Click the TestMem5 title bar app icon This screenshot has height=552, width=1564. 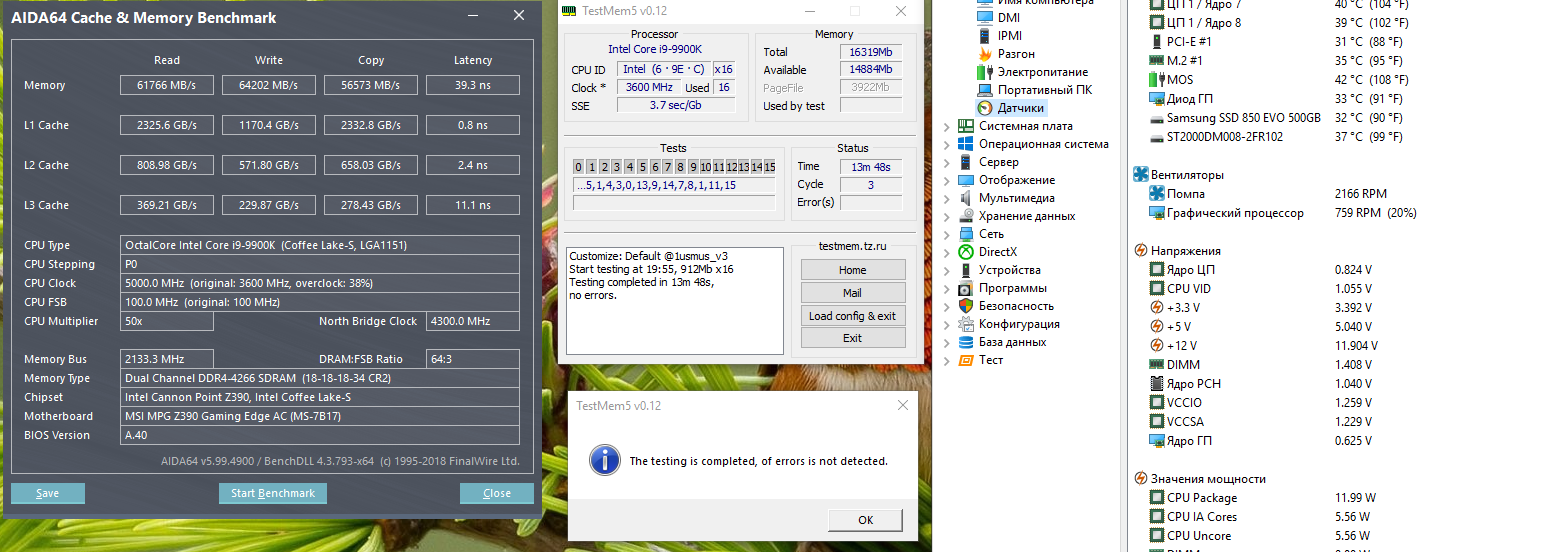(x=569, y=12)
